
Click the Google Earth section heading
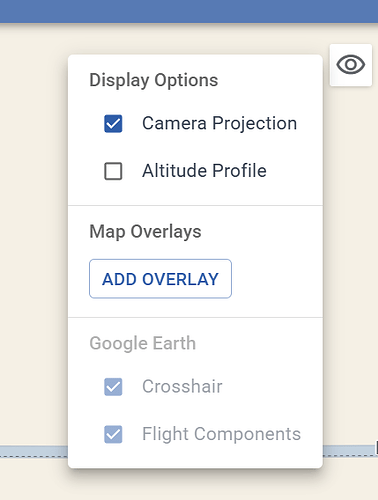tap(143, 343)
